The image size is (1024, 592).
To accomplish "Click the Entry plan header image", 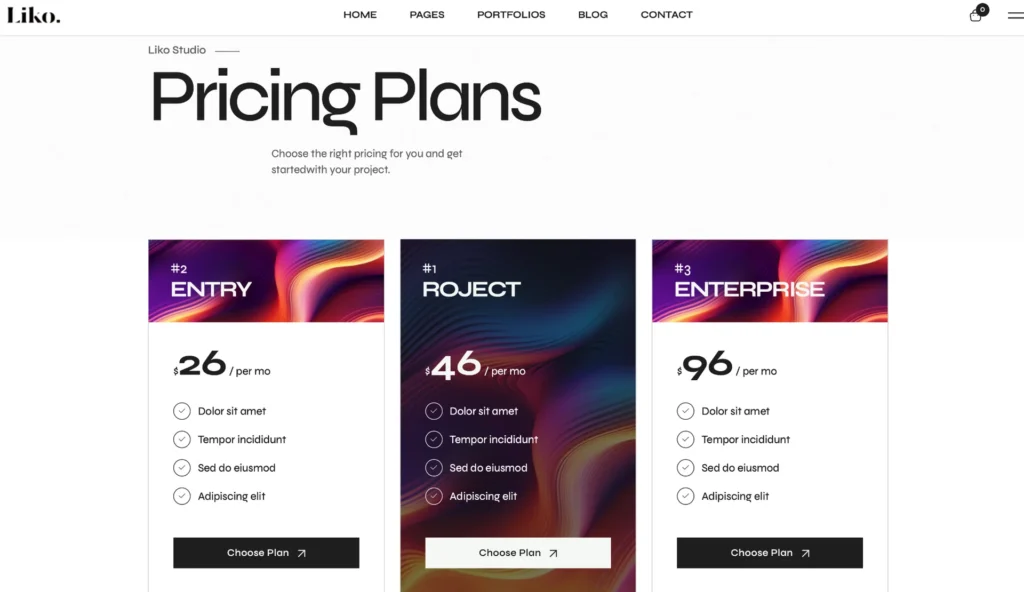I will (x=266, y=281).
